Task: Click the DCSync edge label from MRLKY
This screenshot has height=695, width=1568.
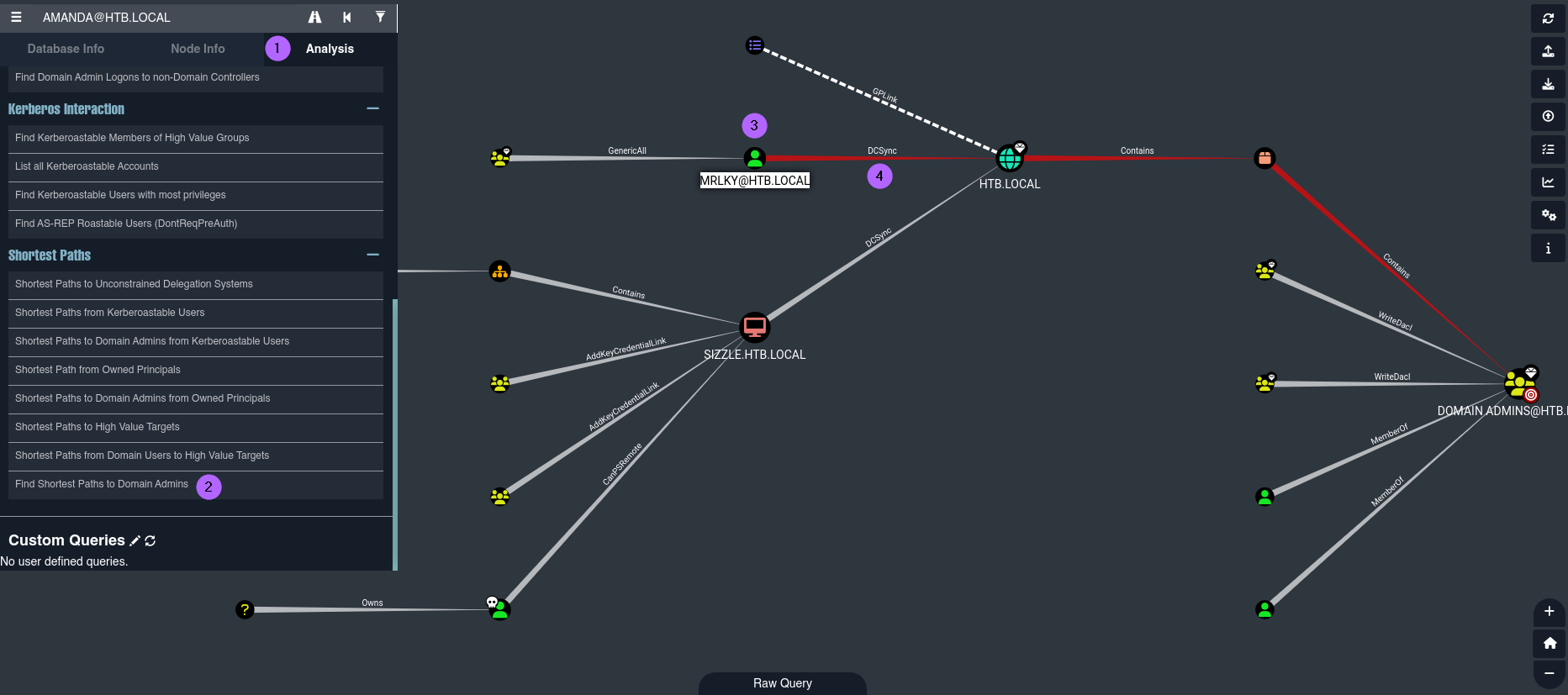Action: click(882, 151)
